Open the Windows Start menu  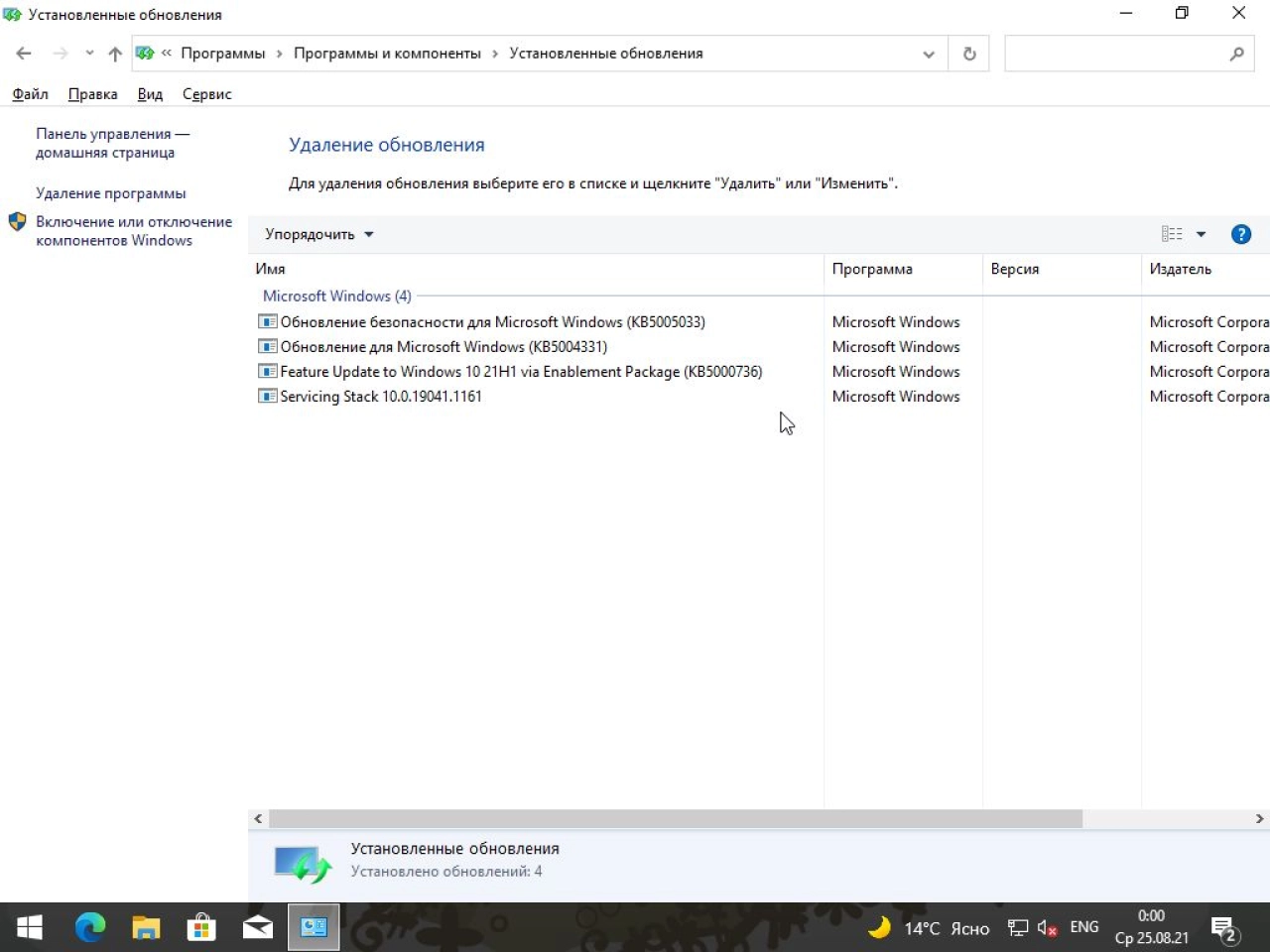(30, 928)
